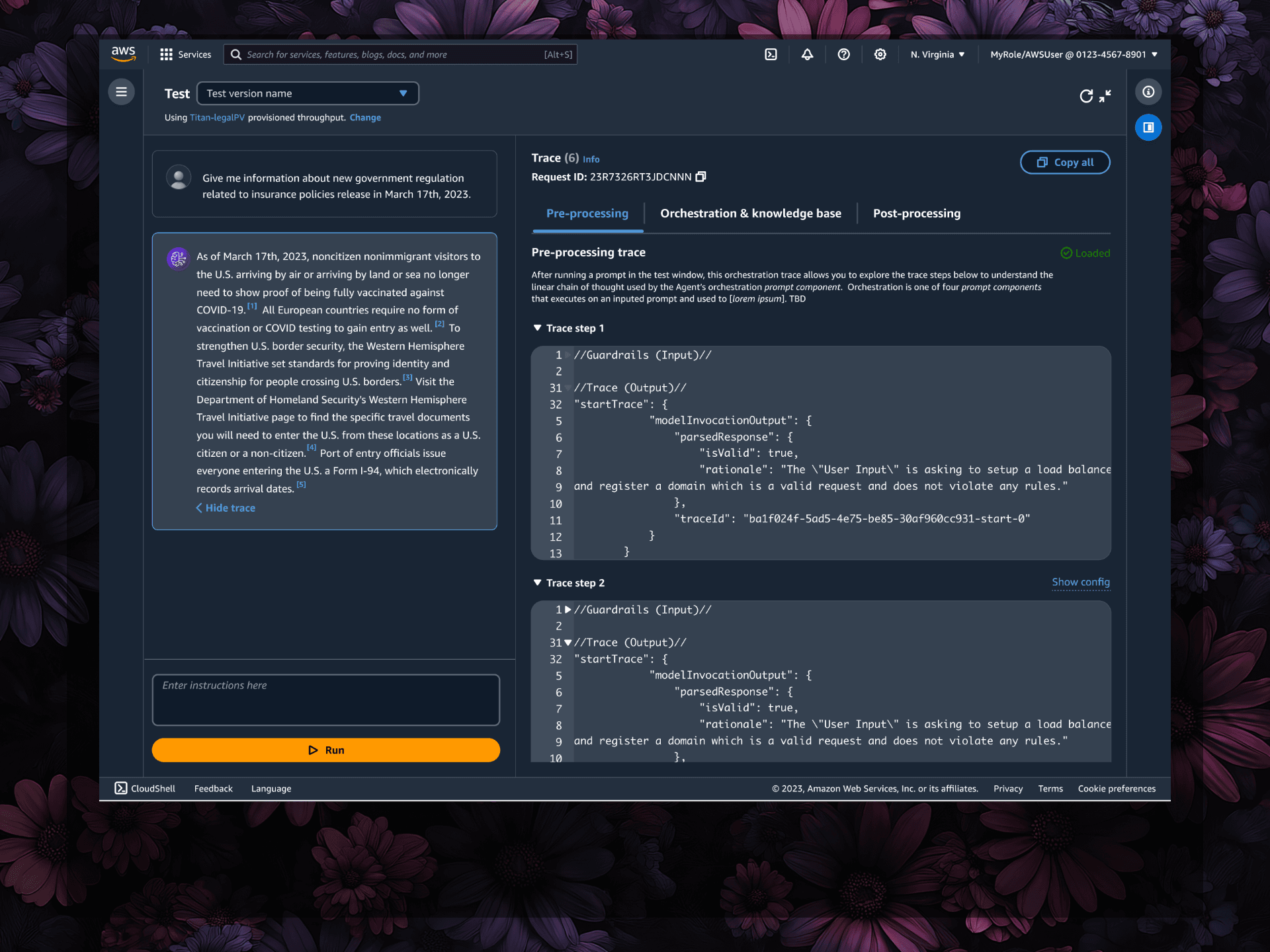Select the Pre-processing tab
The image size is (1270, 952).
pyautogui.click(x=587, y=214)
